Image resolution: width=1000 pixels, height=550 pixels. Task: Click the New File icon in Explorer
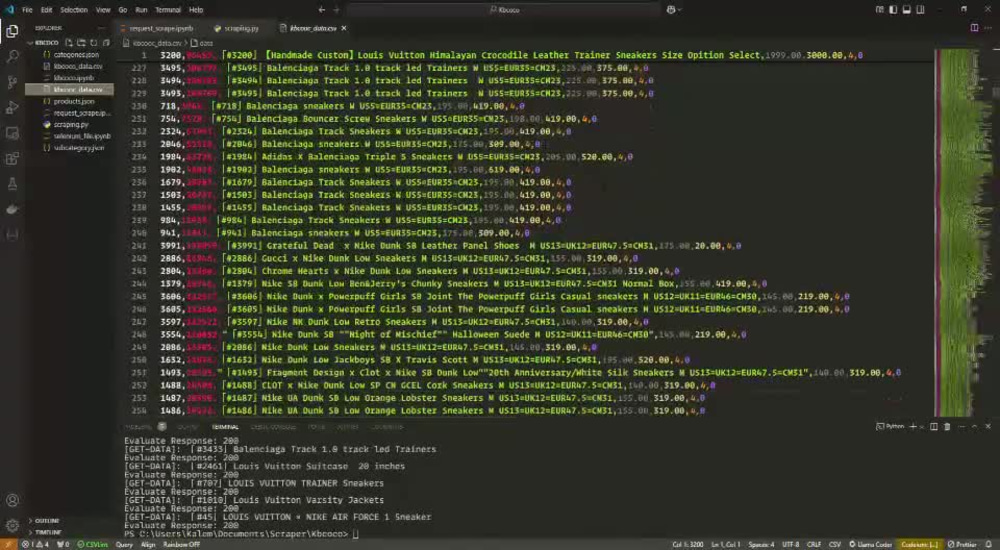(x=69, y=43)
